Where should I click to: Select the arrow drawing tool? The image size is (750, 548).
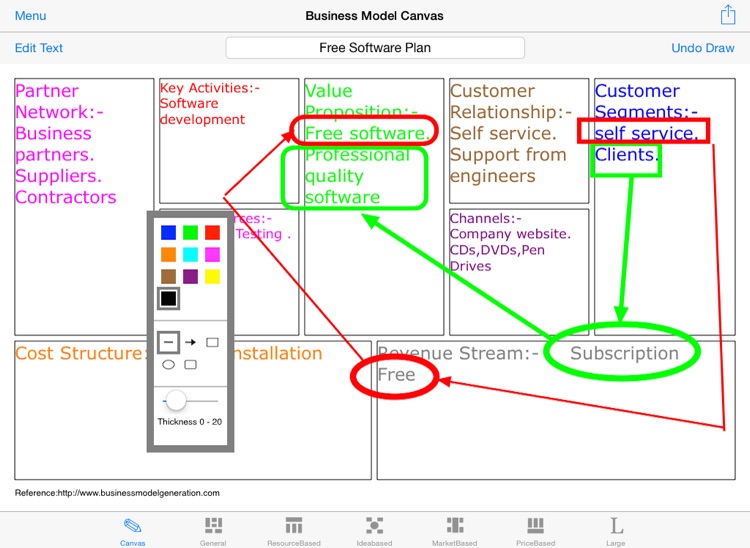tap(190, 342)
